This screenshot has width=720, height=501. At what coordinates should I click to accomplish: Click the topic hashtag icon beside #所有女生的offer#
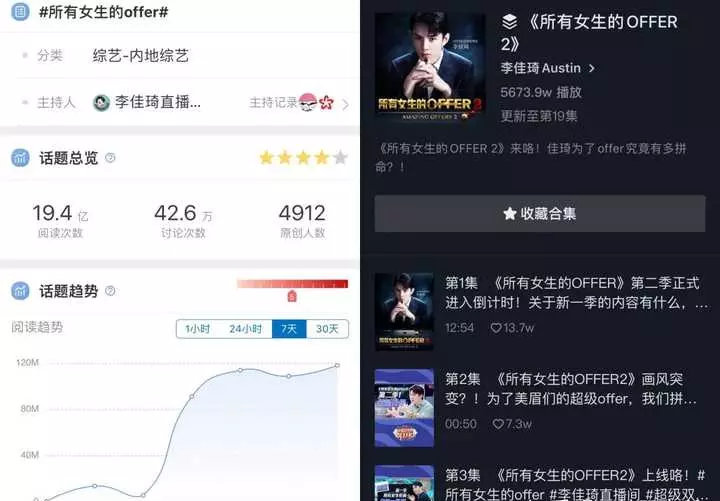[x=20, y=12]
